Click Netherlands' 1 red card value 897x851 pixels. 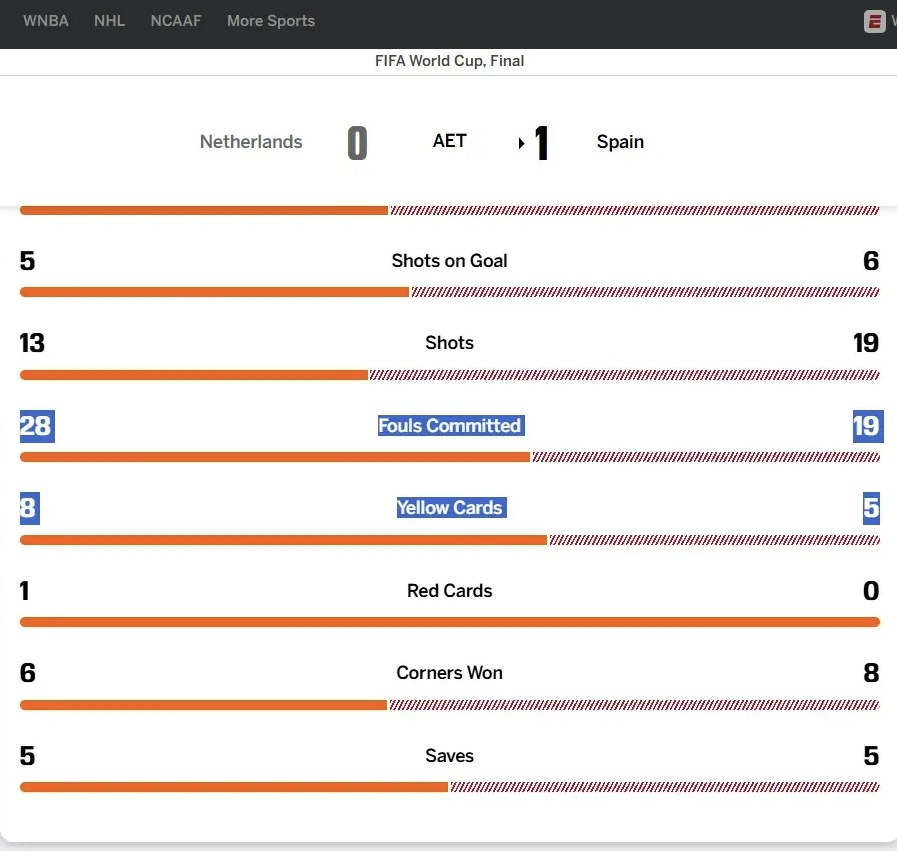[24, 591]
